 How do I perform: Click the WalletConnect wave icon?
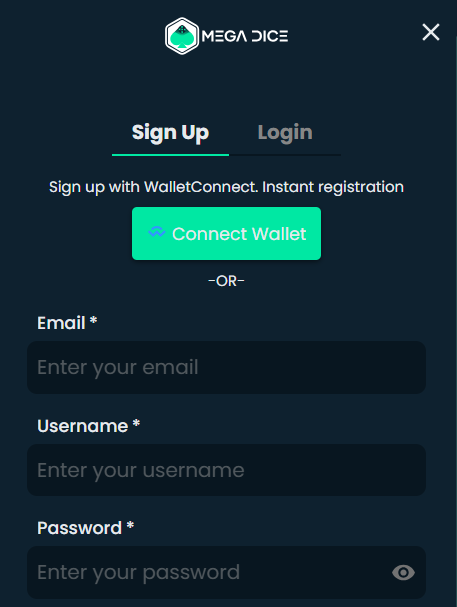pyautogui.click(x=157, y=231)
